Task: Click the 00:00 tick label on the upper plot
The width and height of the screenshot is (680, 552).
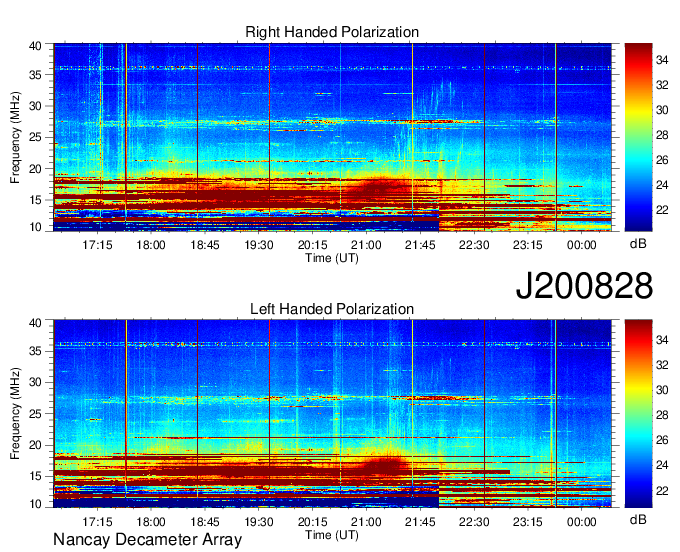Action: [582, 245]
